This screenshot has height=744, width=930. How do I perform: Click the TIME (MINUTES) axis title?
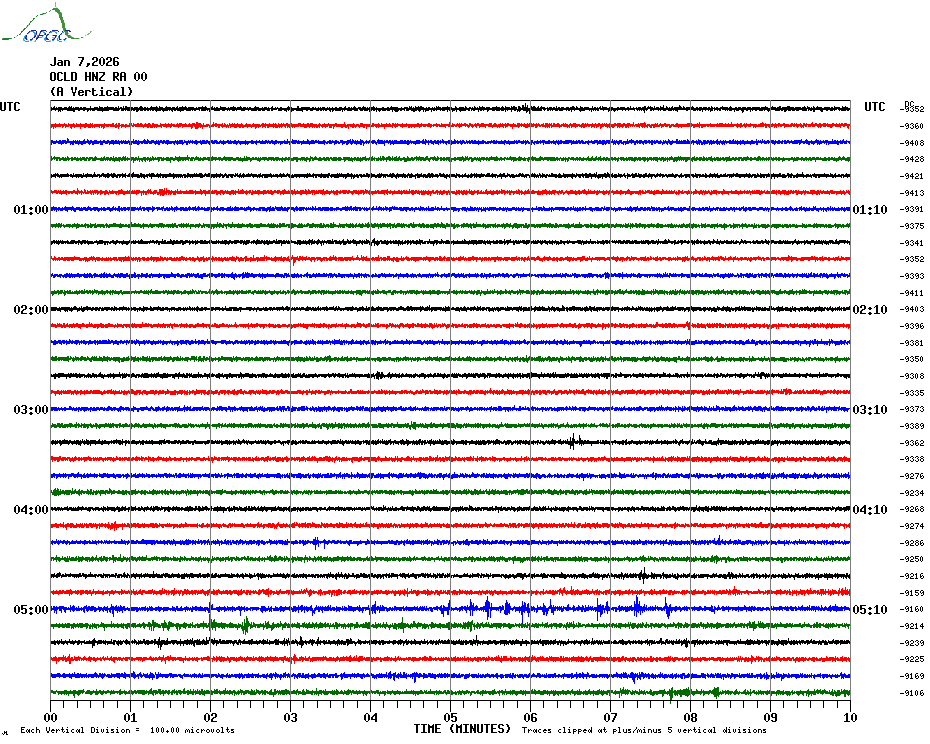[x=462, y=729]
